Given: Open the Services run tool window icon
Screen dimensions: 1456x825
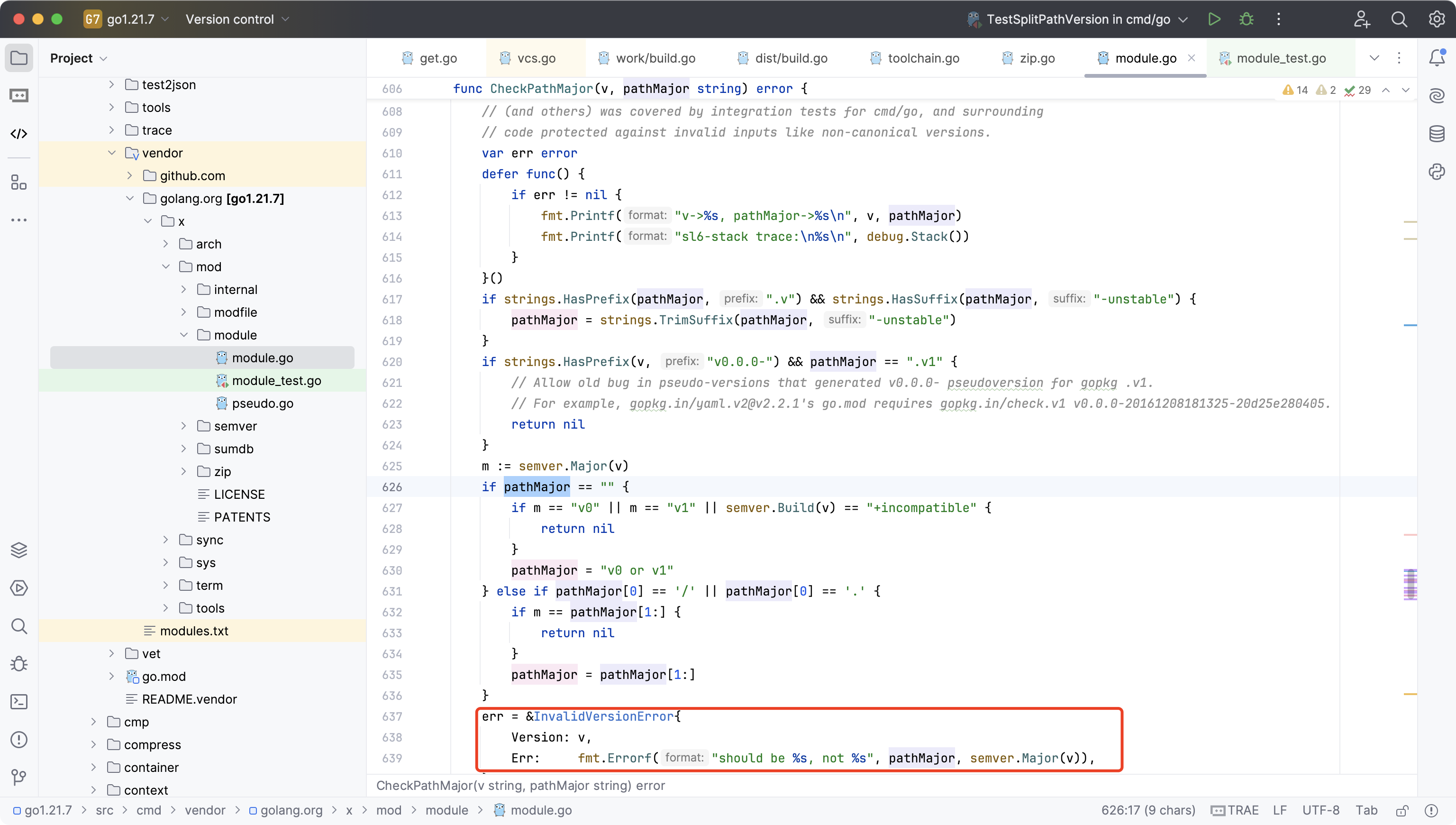Looking at the screenshot, I should click(x=18, y=588).
